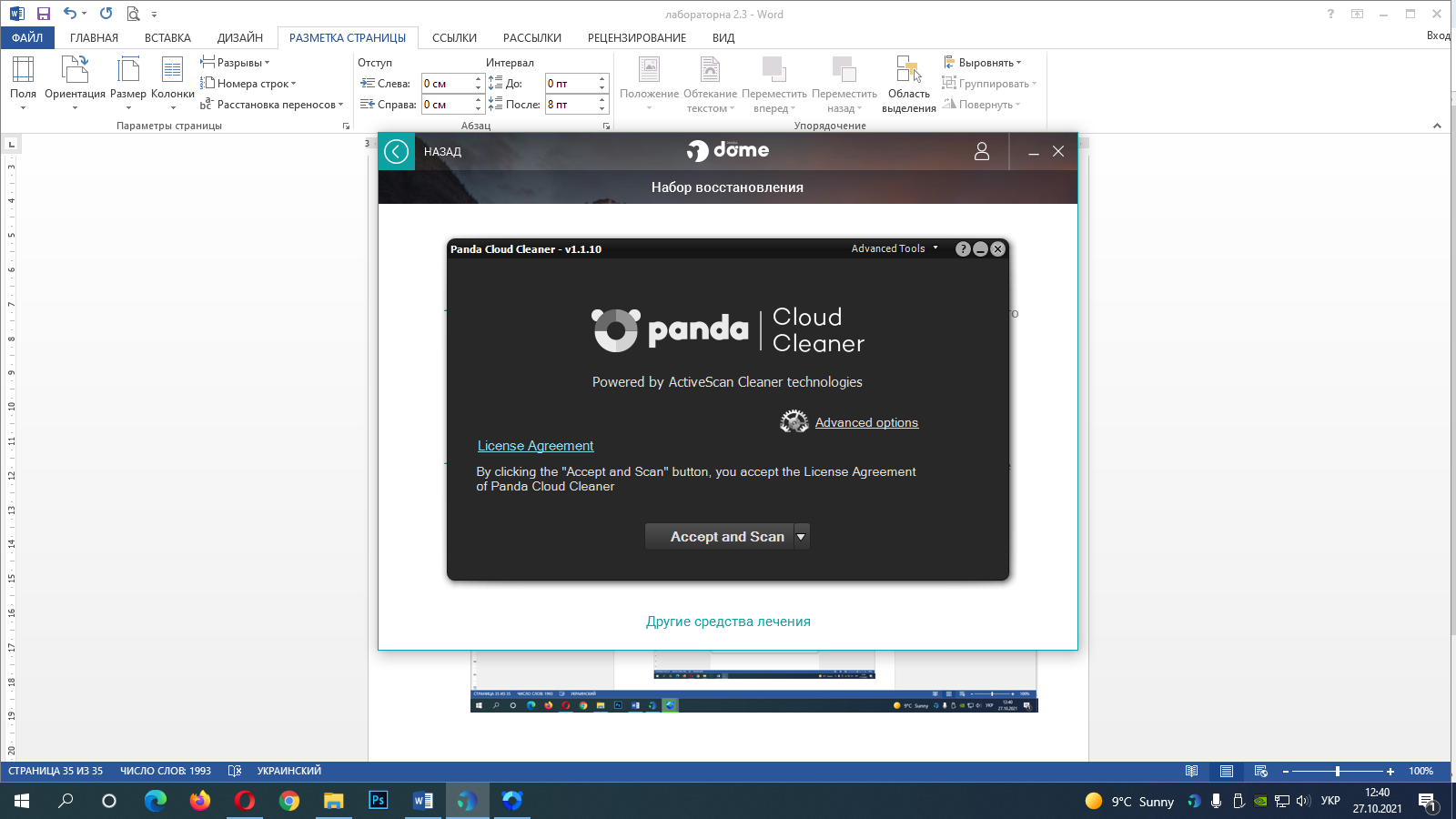Image resolution: width=1456 pixels, height=819 pixels.
Task: Switch to web layout view in status bar
Action: (x=1260, y=771)
